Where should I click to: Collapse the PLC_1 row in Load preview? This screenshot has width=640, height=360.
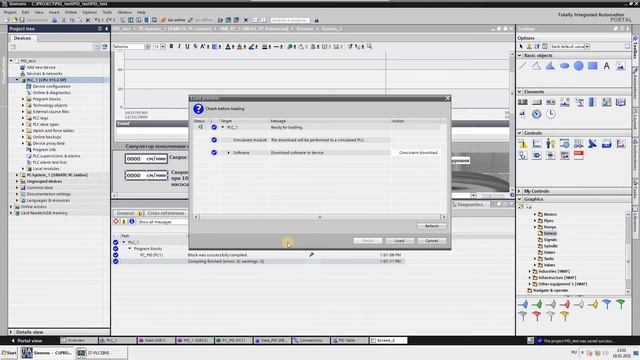pos(223,127)
